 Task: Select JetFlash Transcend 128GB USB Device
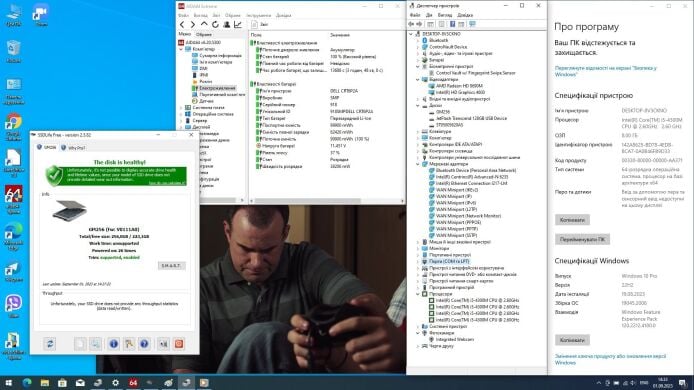click(471, 118)
